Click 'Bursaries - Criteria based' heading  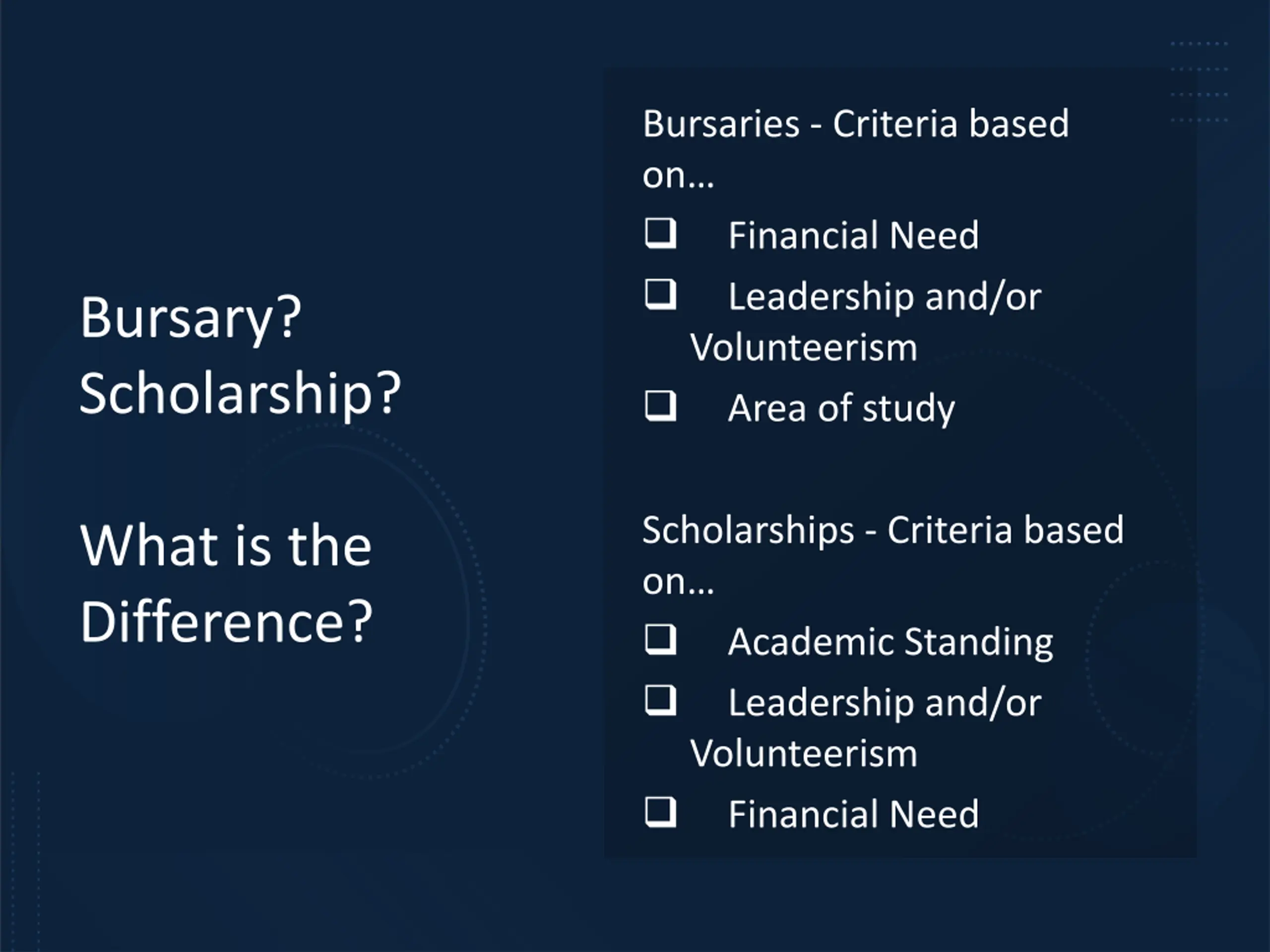(x=855, y=123)
